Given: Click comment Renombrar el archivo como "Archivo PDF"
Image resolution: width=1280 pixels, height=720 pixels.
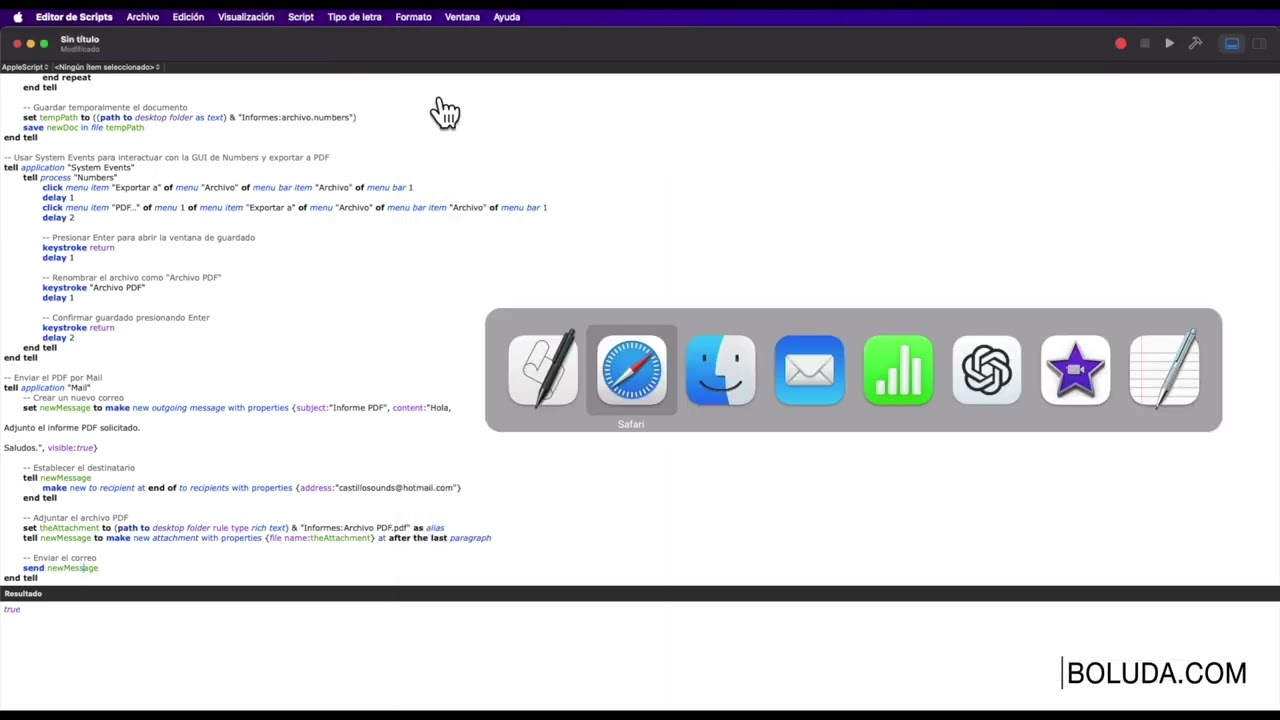Looking at the screenshot, I should pyautogui.click(x=132, y=278).
